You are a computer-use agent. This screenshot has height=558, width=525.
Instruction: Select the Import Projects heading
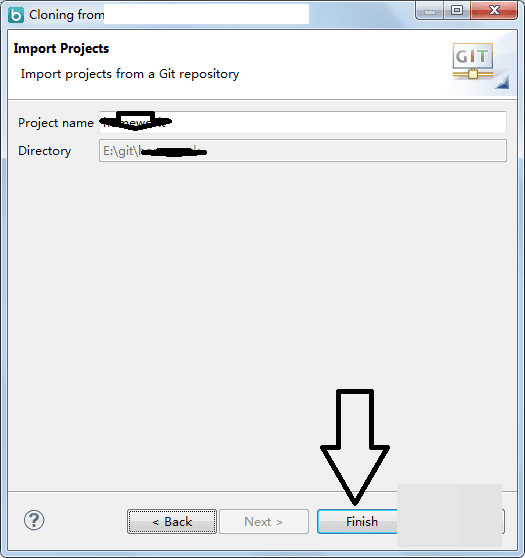61,48
